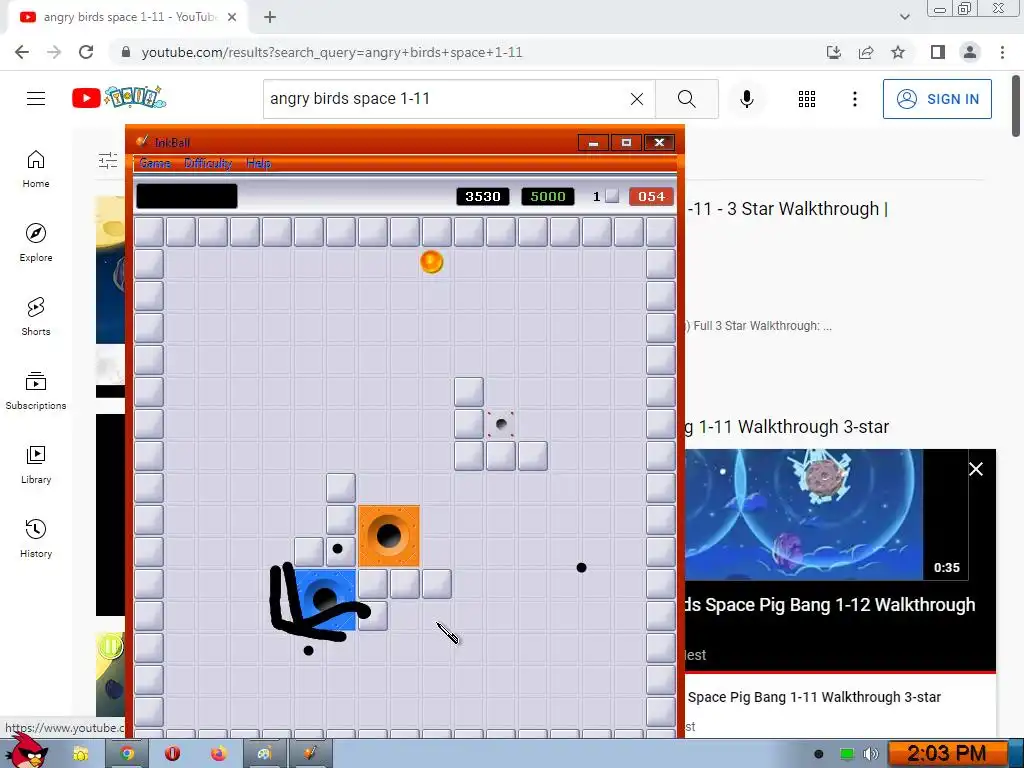This screenshot has height=768, width=1024.
Task: Click the orange hole tile
Action: click(x=389, y=536)
